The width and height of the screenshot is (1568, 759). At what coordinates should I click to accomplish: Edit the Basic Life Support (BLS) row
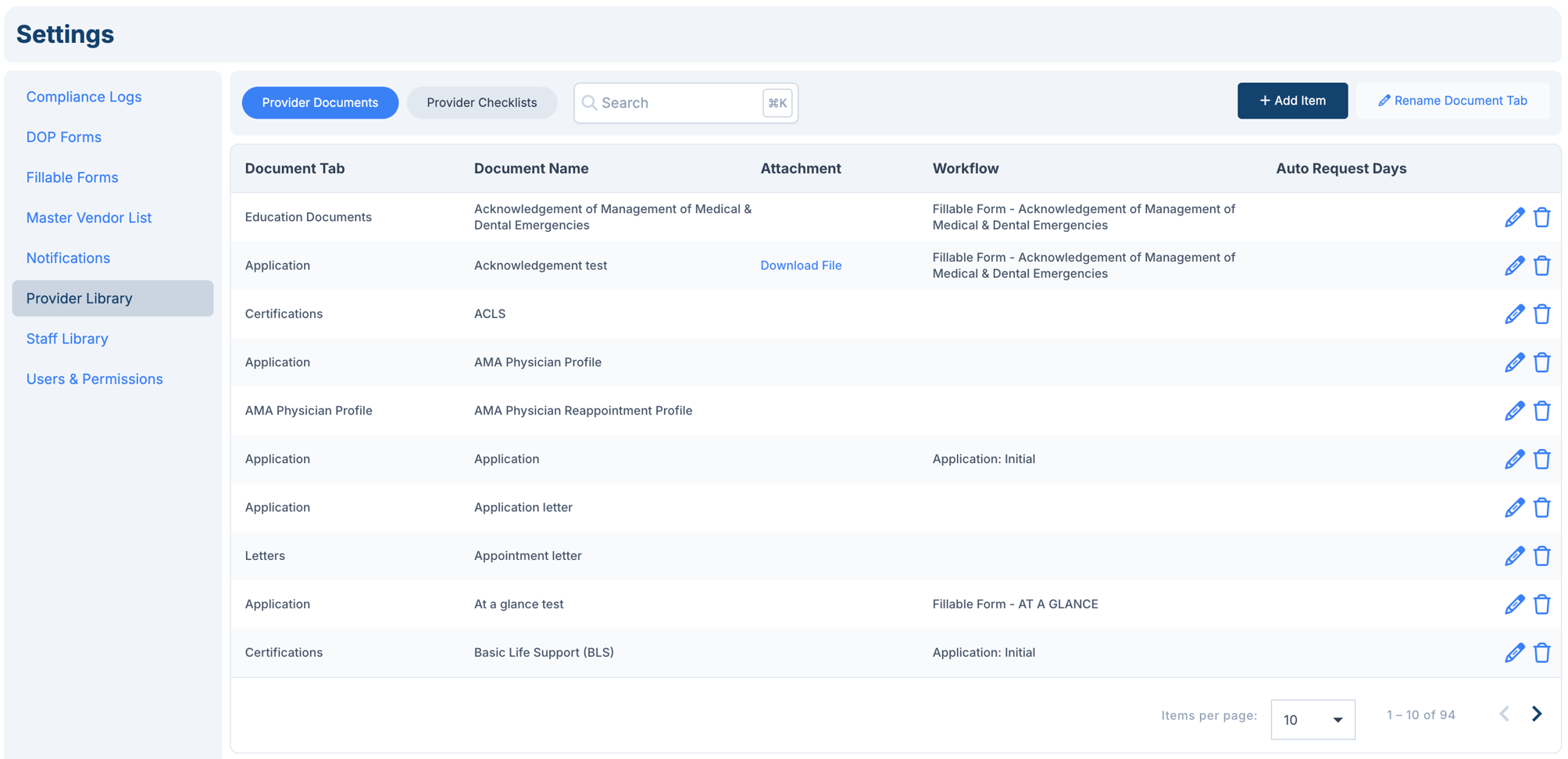tap(1514, 653)
